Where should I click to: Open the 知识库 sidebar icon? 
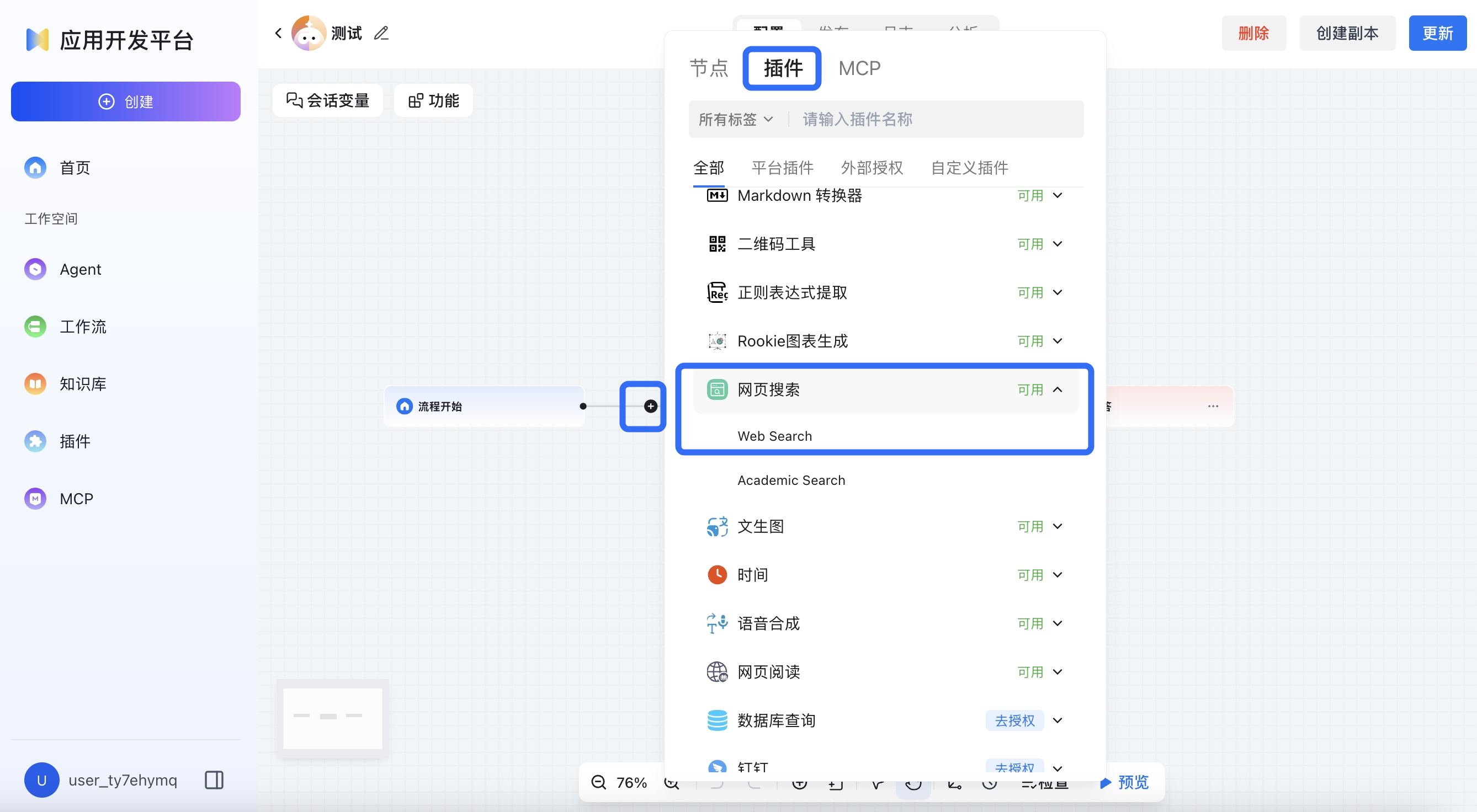35,384
